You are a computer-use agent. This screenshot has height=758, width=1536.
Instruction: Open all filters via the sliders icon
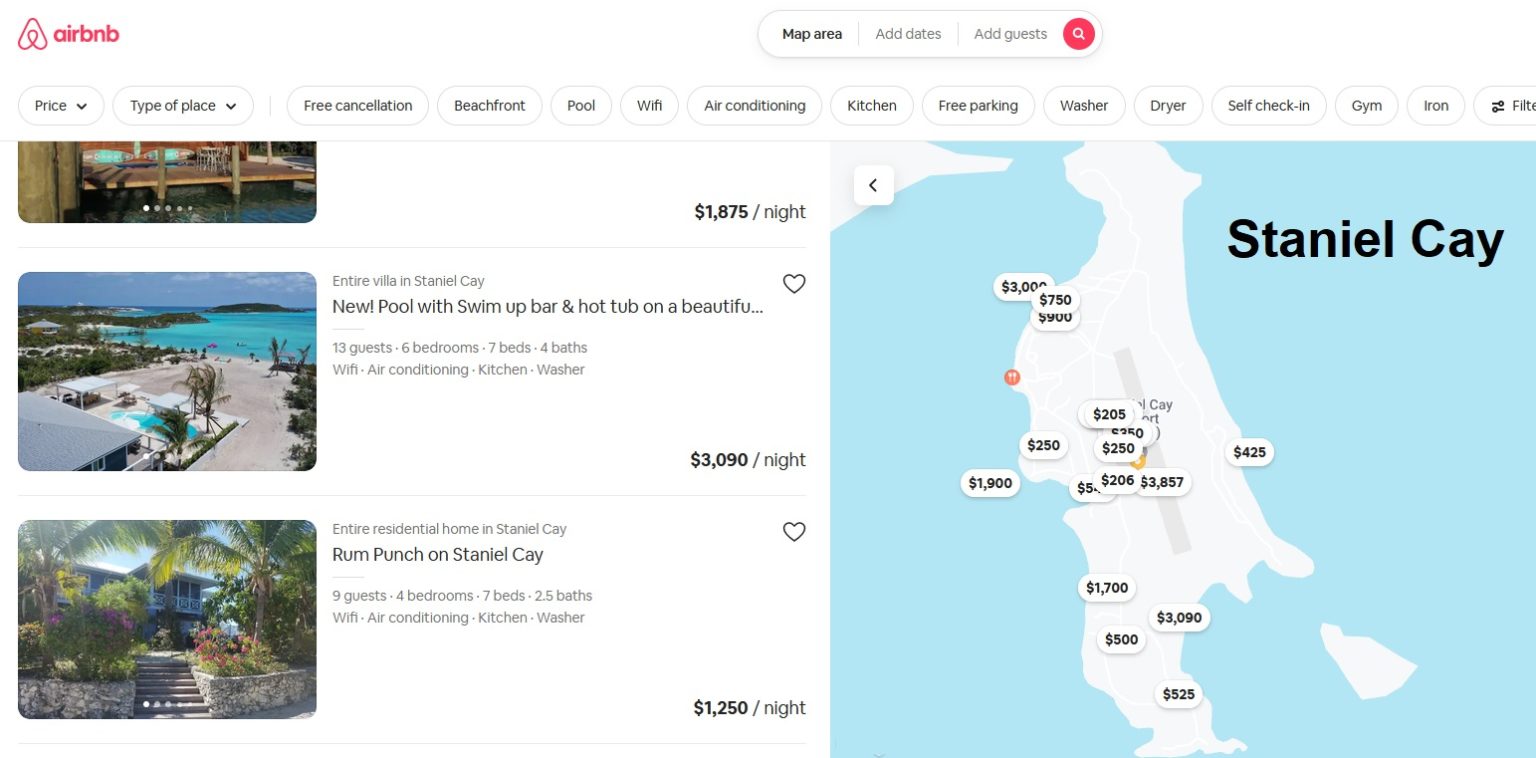(1498, 106)
